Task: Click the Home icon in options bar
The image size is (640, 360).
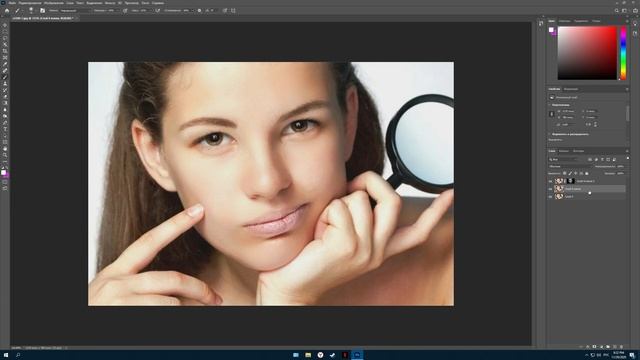Action: point(7,11)
